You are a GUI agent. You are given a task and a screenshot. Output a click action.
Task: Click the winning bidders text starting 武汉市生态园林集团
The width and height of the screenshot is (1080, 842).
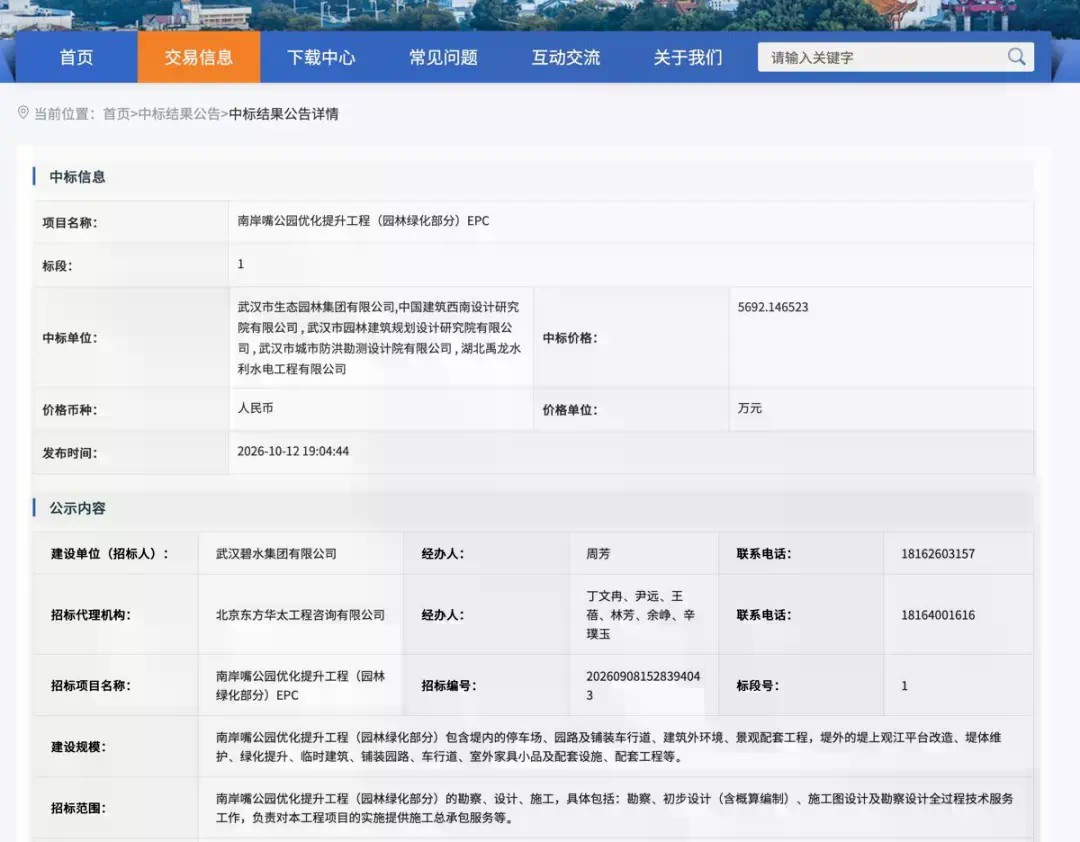(379, 338)
